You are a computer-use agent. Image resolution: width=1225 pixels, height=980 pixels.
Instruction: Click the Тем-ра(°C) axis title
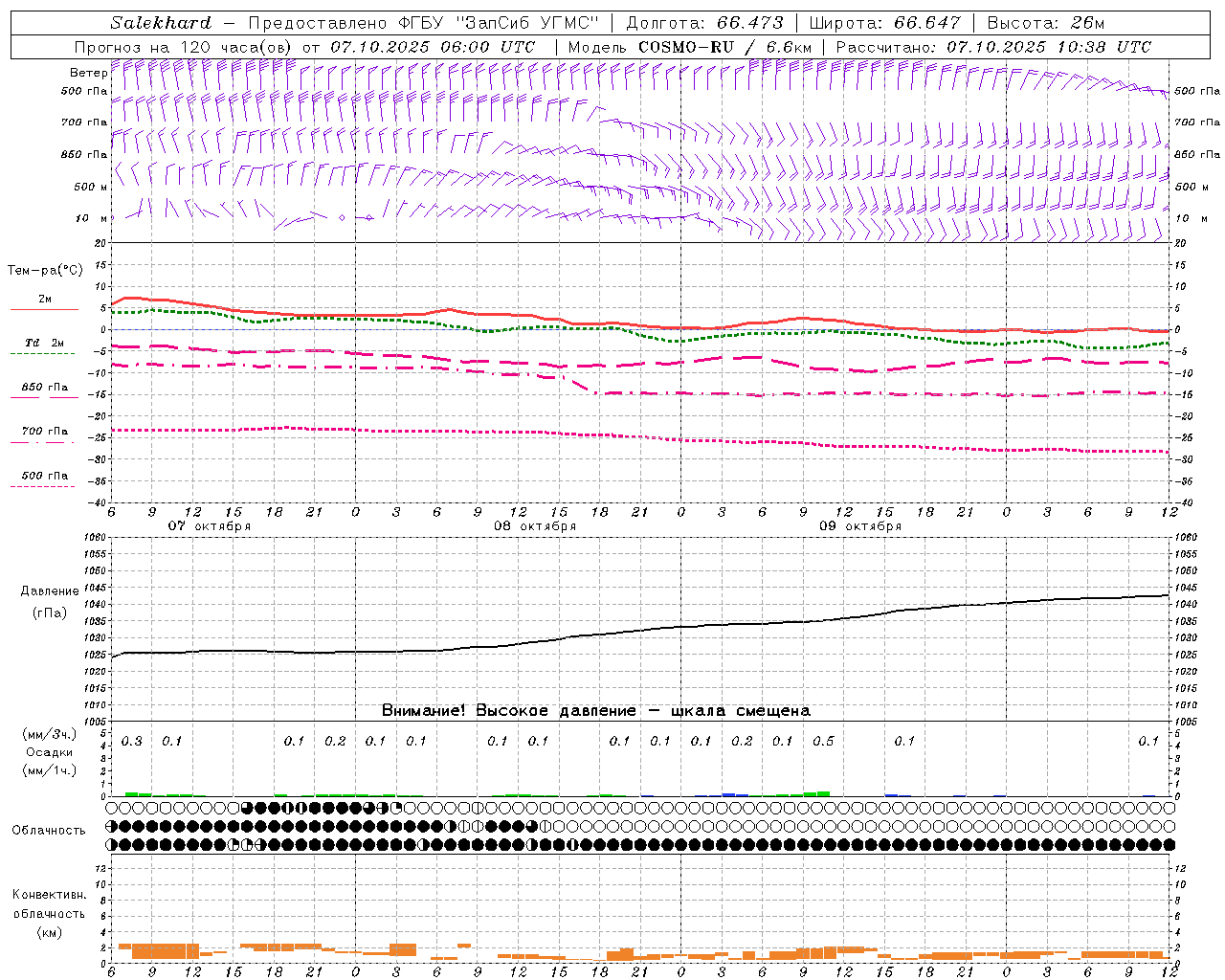click(x=45, y=271)
